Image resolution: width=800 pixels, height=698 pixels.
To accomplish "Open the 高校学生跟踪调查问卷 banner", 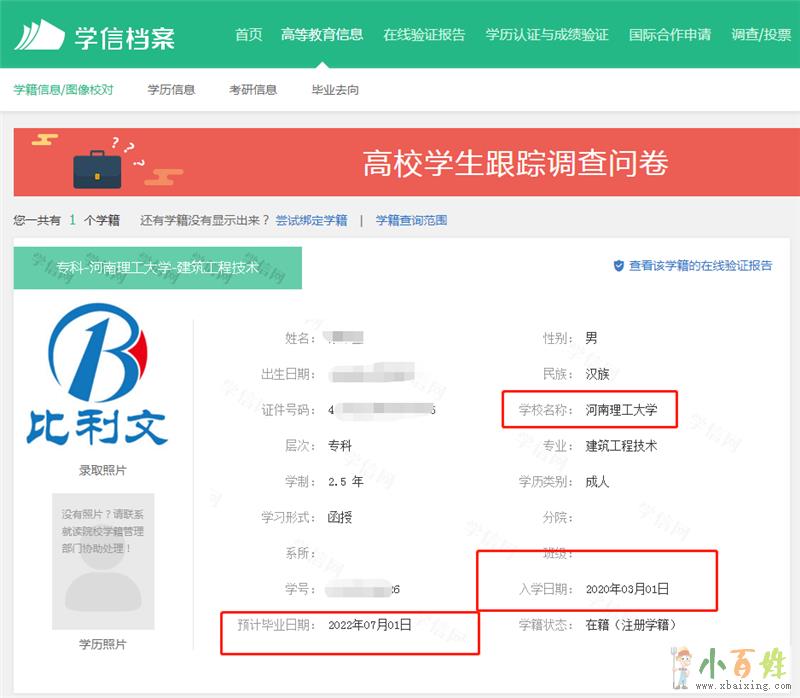I will pos(514,163).
